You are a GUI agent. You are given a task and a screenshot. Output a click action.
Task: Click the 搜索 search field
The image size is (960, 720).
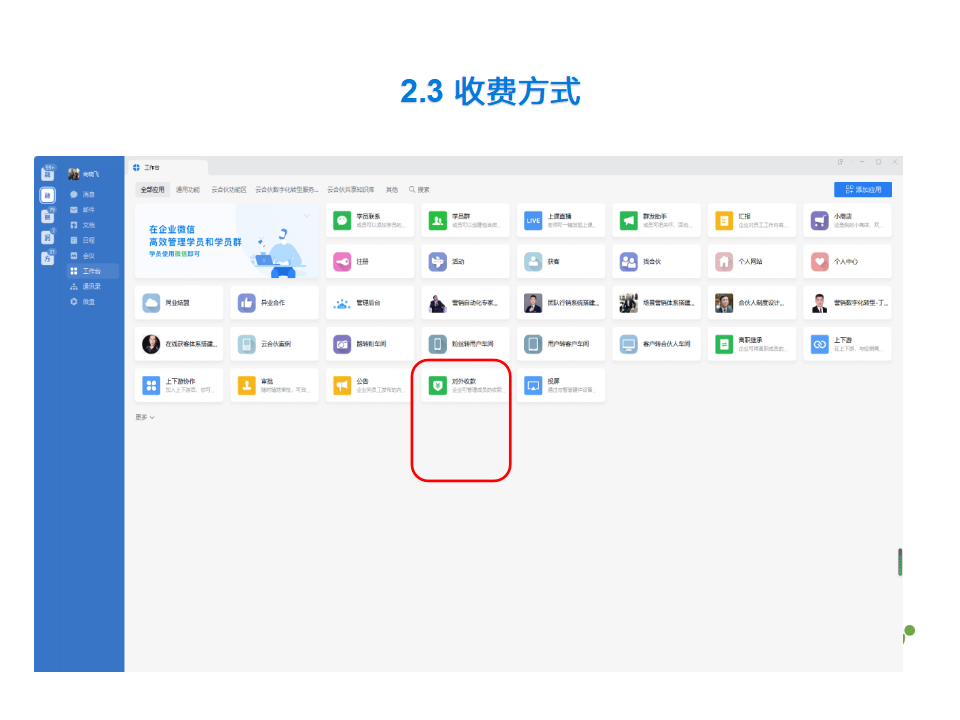pos(419,190)
